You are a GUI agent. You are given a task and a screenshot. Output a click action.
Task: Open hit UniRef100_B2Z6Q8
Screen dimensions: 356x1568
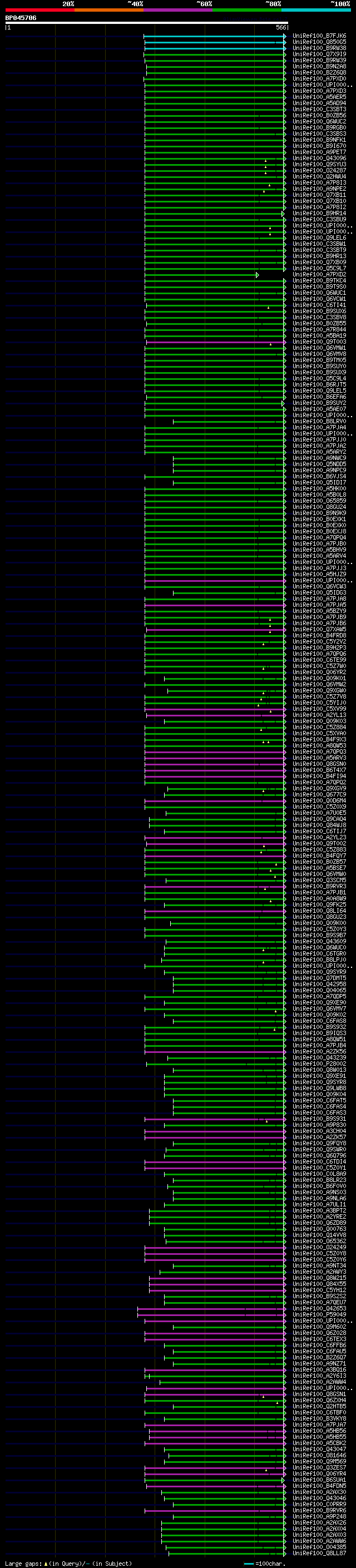[319, 72]
